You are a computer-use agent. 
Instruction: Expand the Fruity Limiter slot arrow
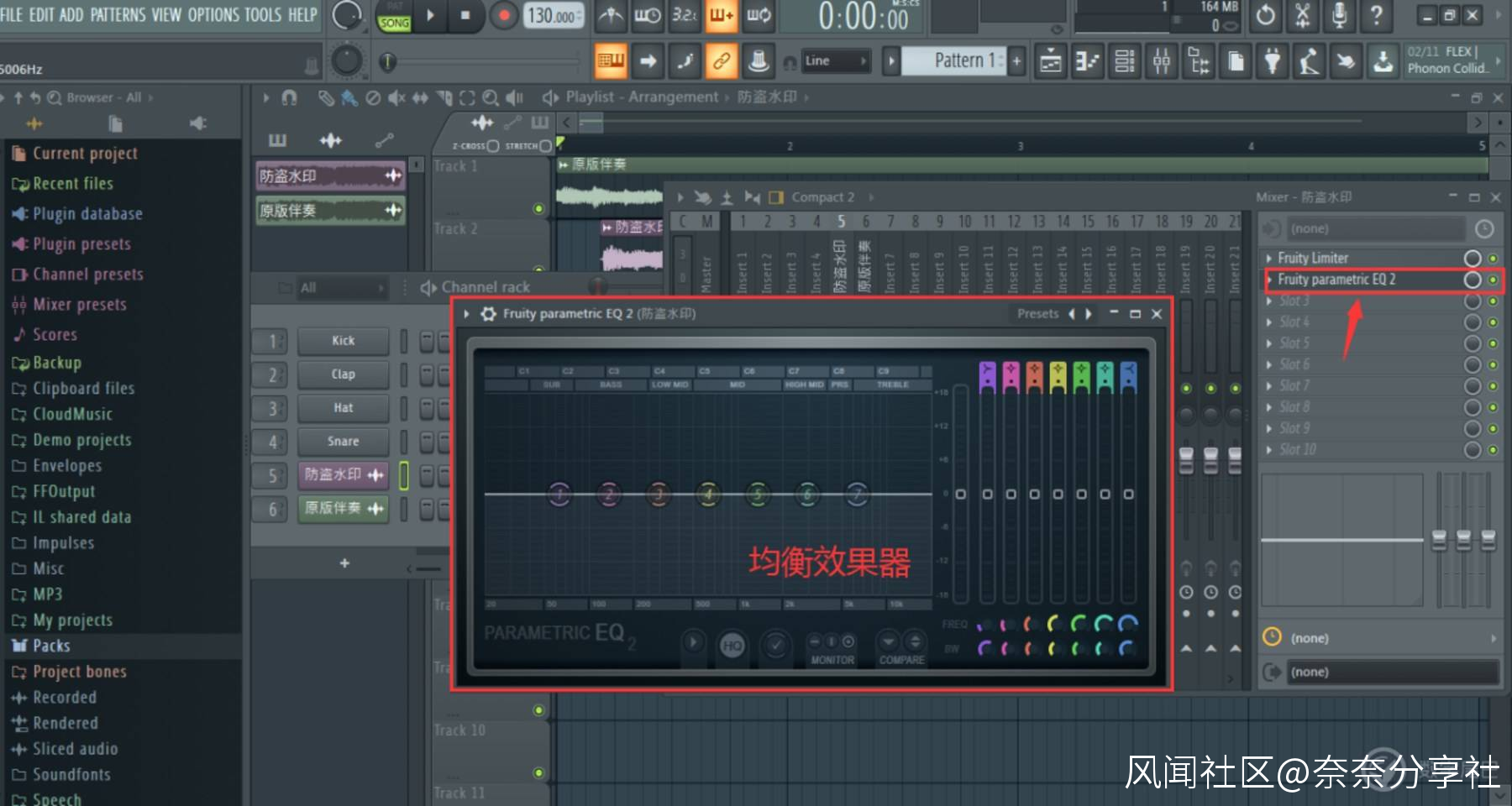pos(1269,259)
